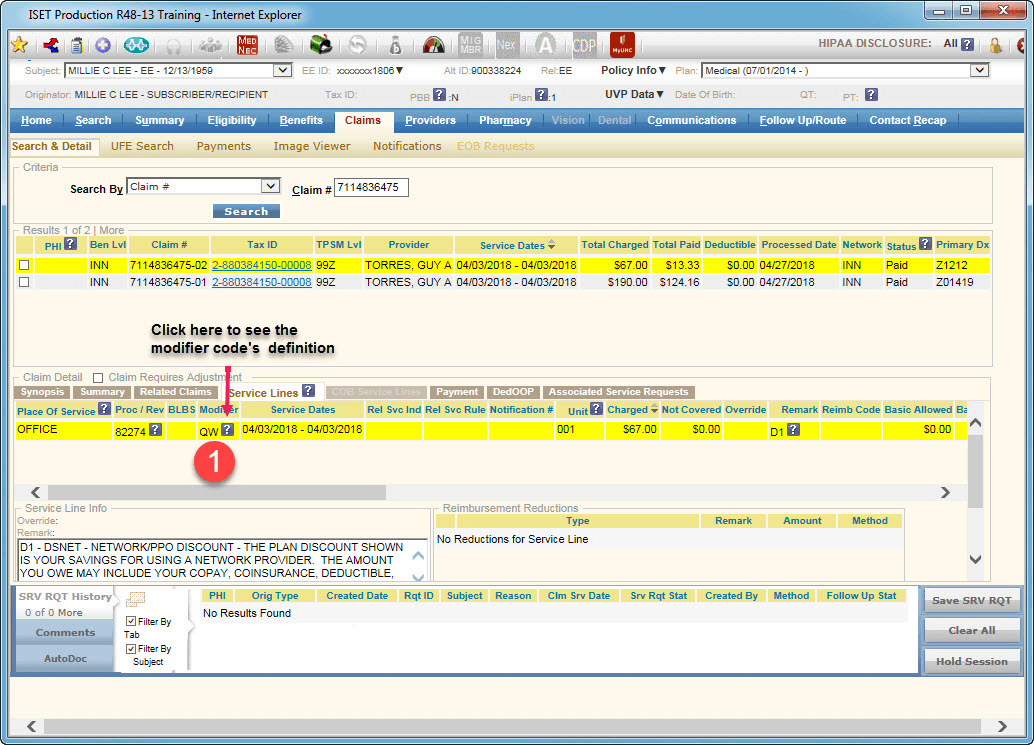Screen dimensions: 1034x745
Task: Click the AutoDoc button
Action: [x=65, y=659]
